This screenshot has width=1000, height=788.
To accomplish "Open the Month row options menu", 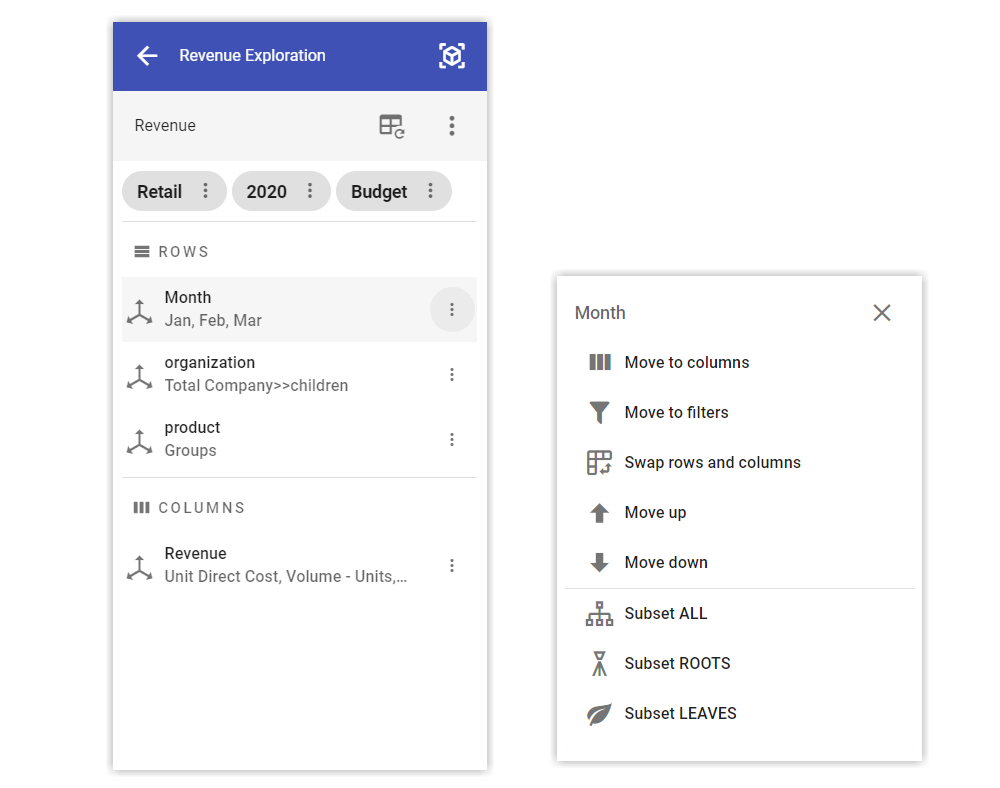I will [452, 310].
